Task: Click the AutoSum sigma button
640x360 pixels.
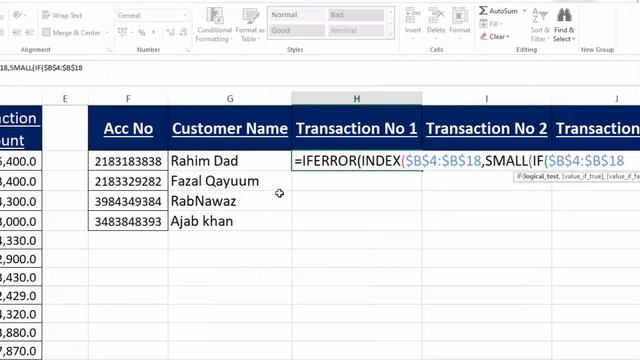Action: (498, 11)
